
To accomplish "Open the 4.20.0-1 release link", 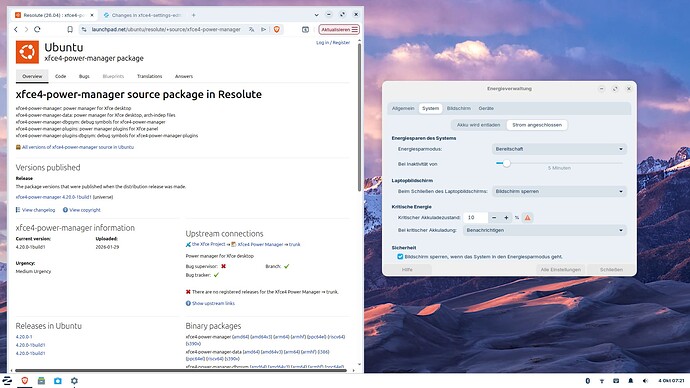I will [24, 337].
